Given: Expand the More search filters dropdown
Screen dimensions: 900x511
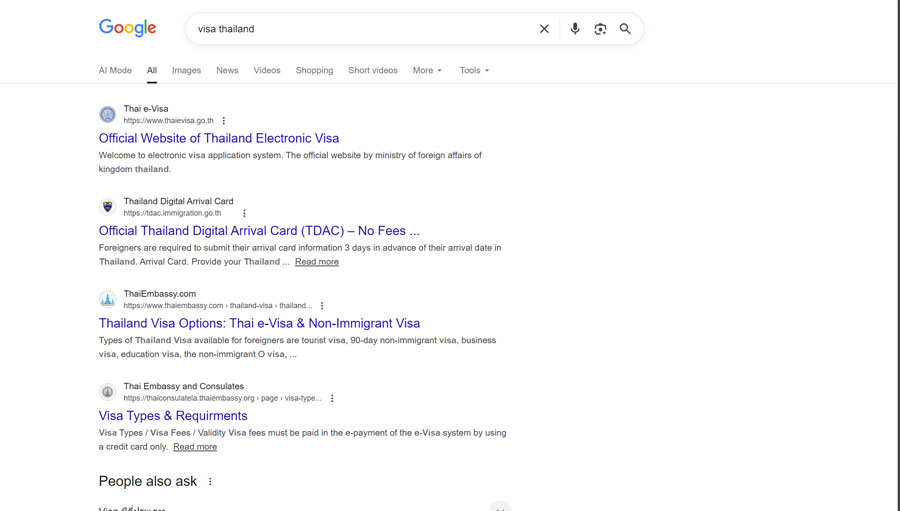Looking at the screenshot, I should point(427,71).
